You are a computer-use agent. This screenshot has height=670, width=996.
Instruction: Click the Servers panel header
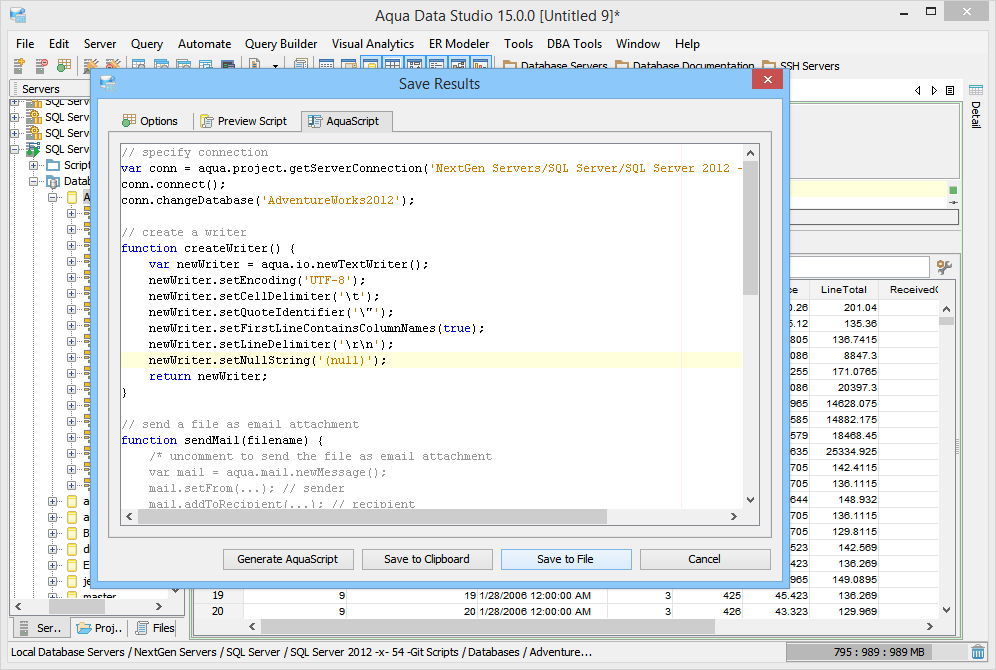(x=50, y=89)
